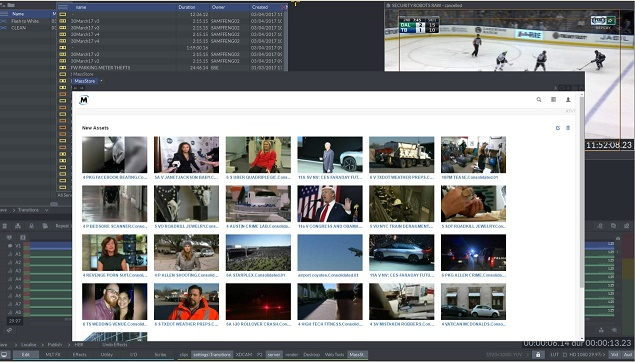Image resolution: width=635 pixels, height=362 pixels.
Task: Toggle the A4 audio track speaker
Action: click(10, 279)
